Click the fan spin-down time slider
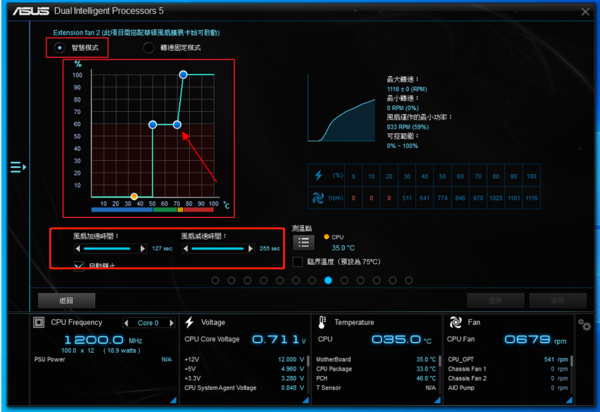 (217, 248)
